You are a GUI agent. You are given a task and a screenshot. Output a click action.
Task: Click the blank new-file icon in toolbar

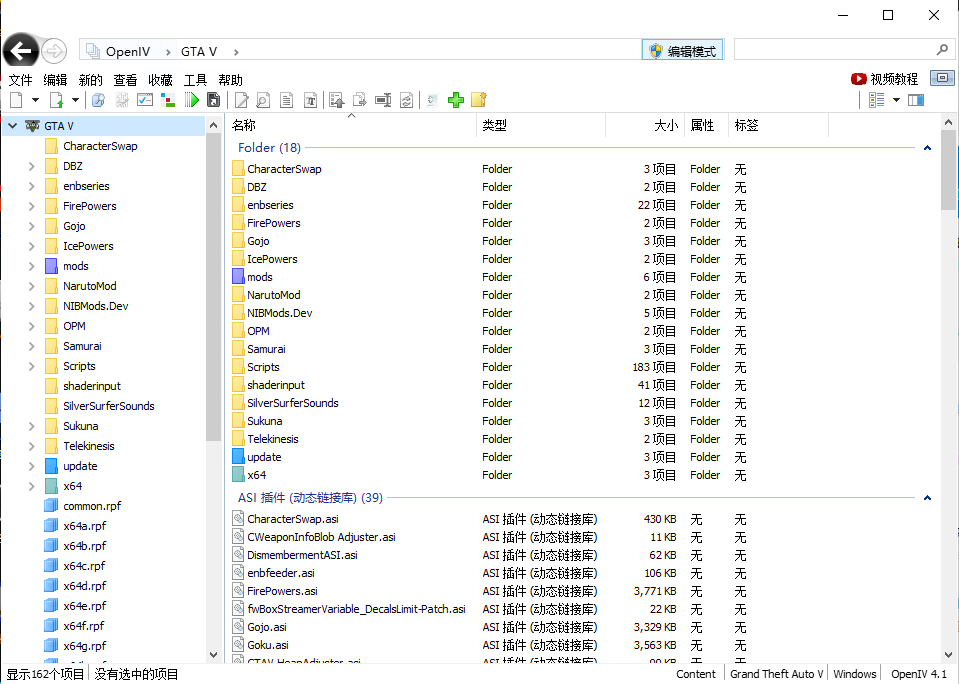click(x=17, y=100)
